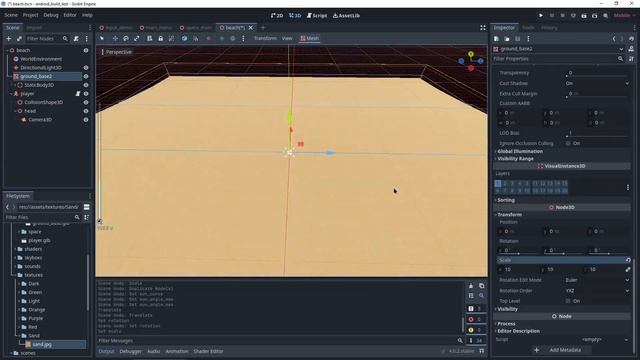Toggle distraction free mode icon
The width and height of the screenshot is (640, 360).
pos(483,28)
